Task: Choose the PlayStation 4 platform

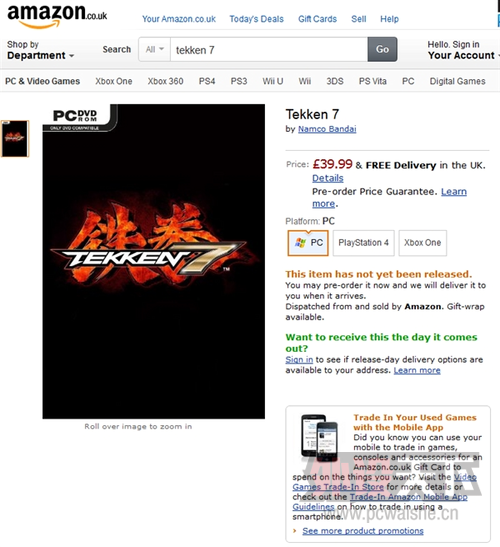Action: (364, 243)
